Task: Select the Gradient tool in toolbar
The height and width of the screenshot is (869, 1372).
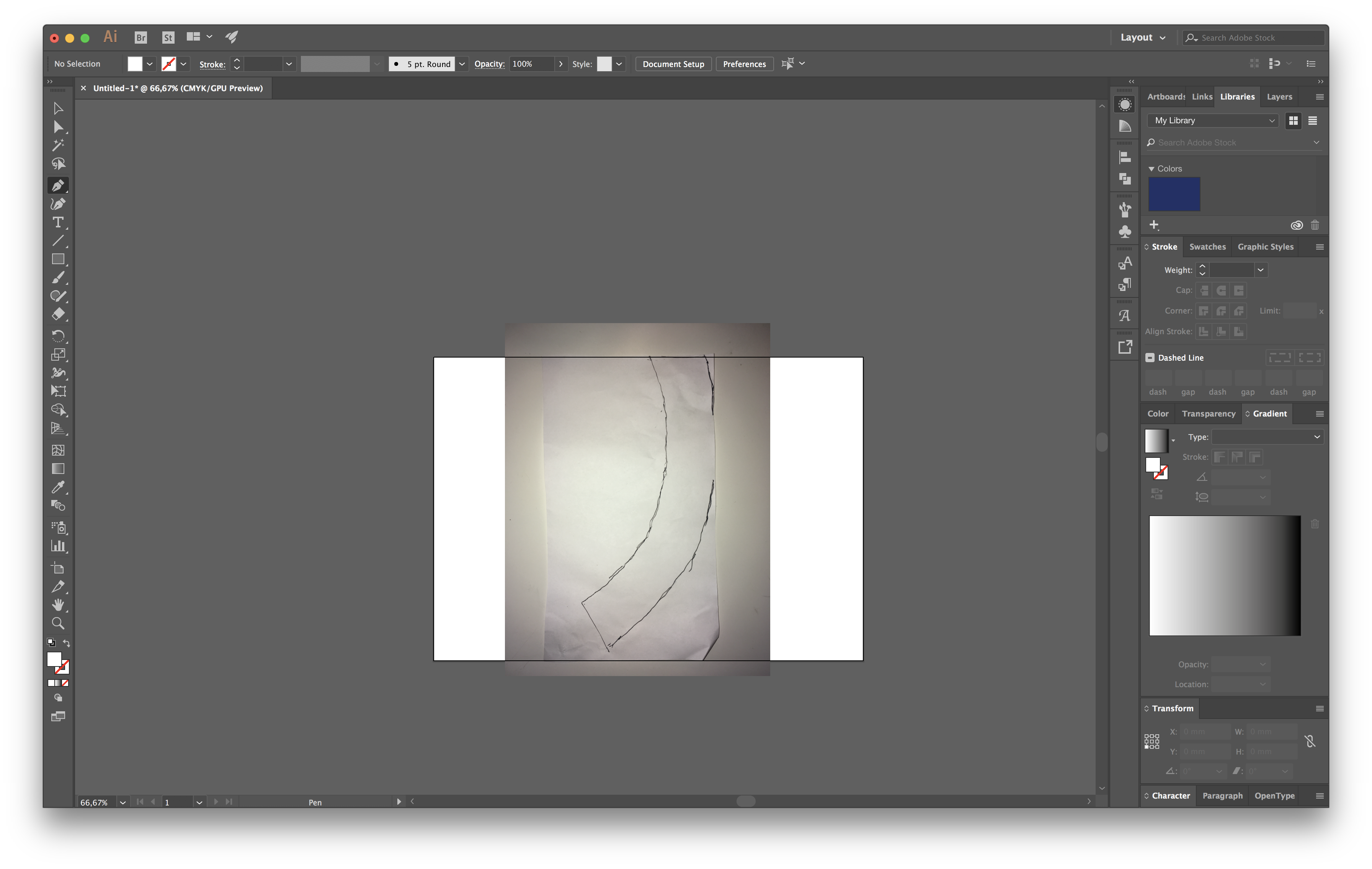Action: 57,469
